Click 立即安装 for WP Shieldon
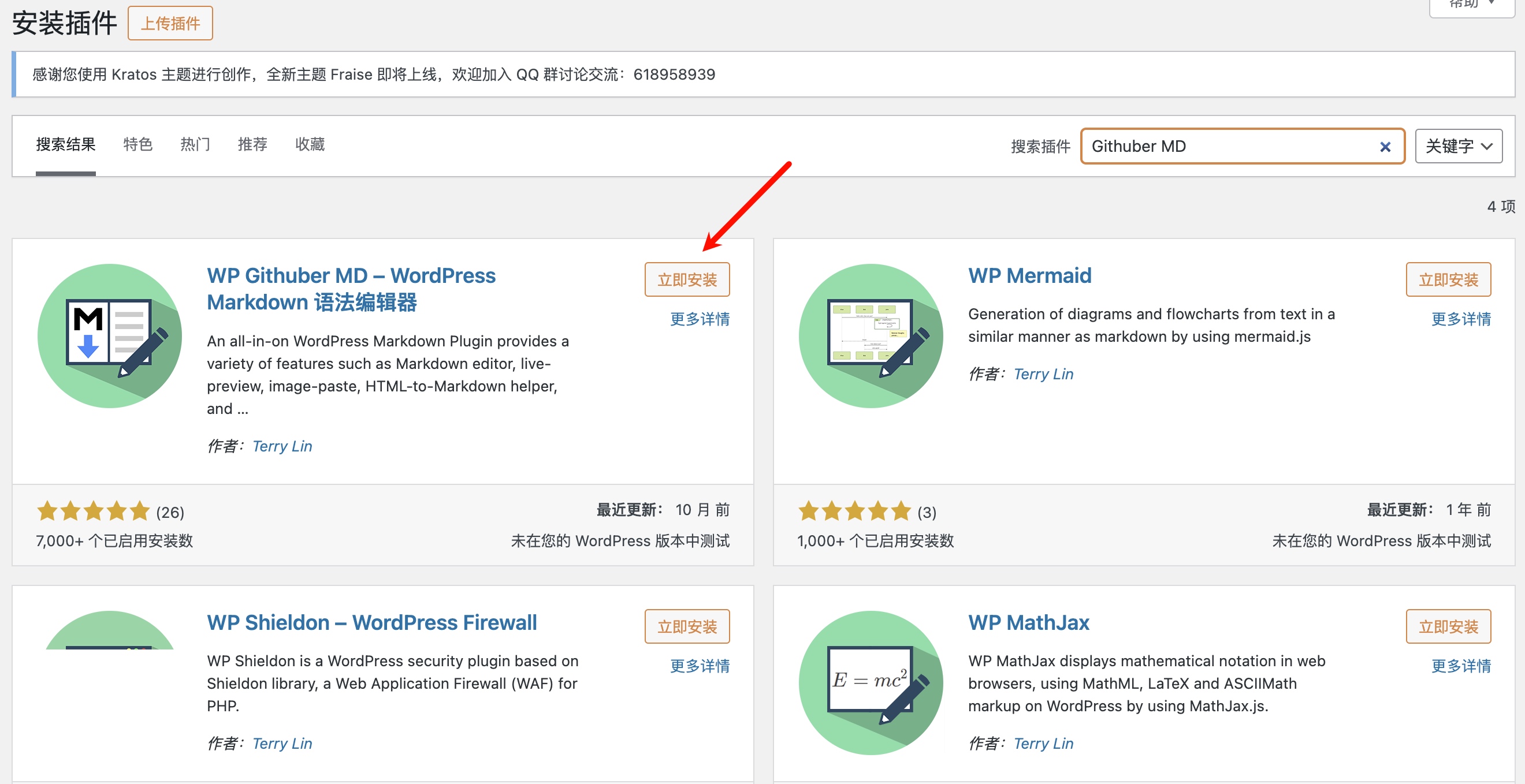The height and width of the screenshot is (784, 1525). (x=687, y=626)
